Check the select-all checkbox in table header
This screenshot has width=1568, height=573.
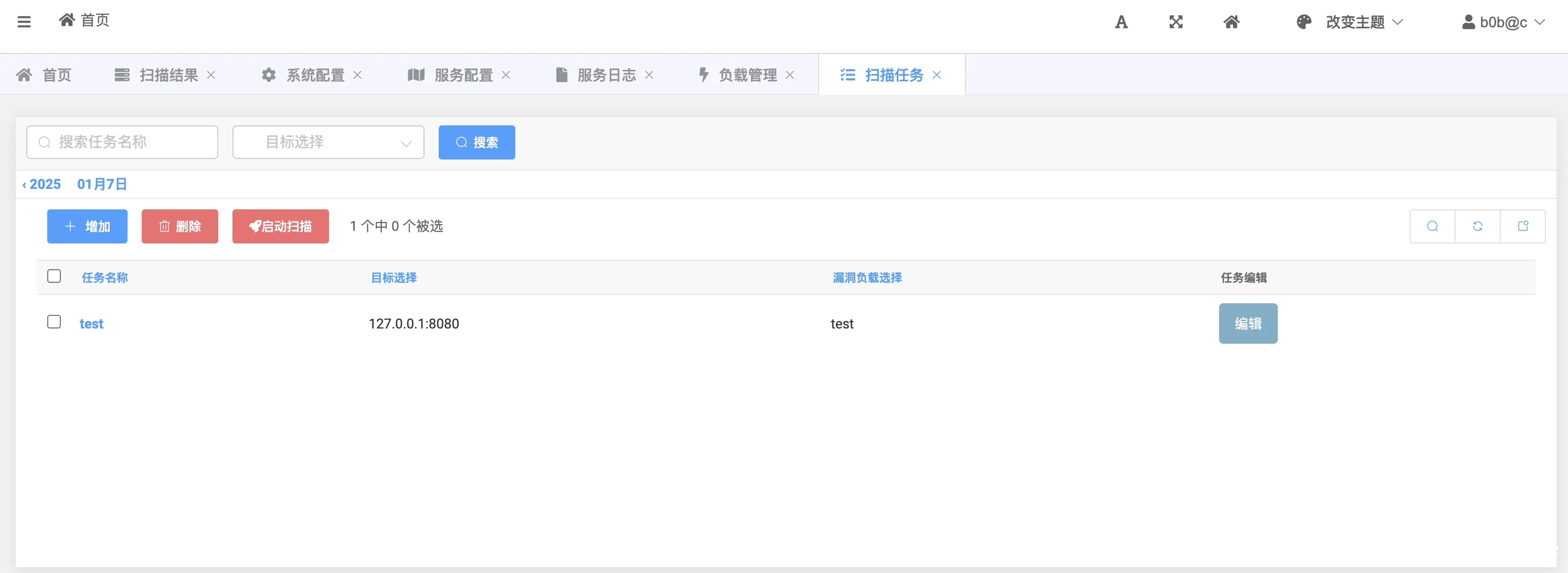click(x=54, y=276)
